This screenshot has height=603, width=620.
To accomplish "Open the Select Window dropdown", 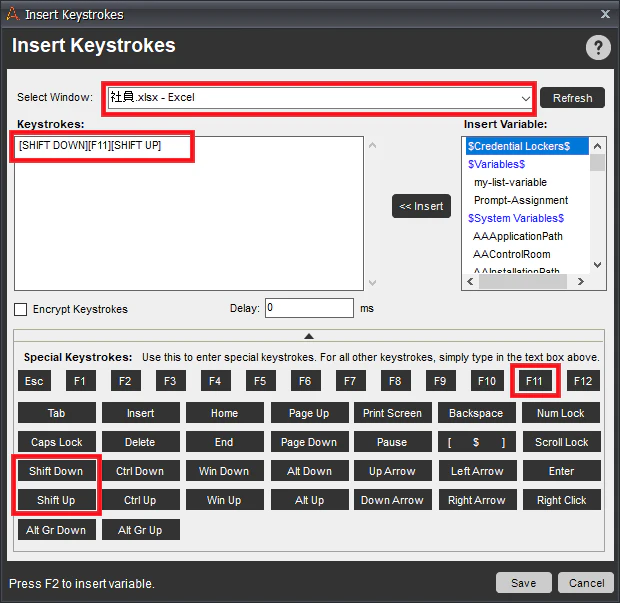I will pos(320,98).
